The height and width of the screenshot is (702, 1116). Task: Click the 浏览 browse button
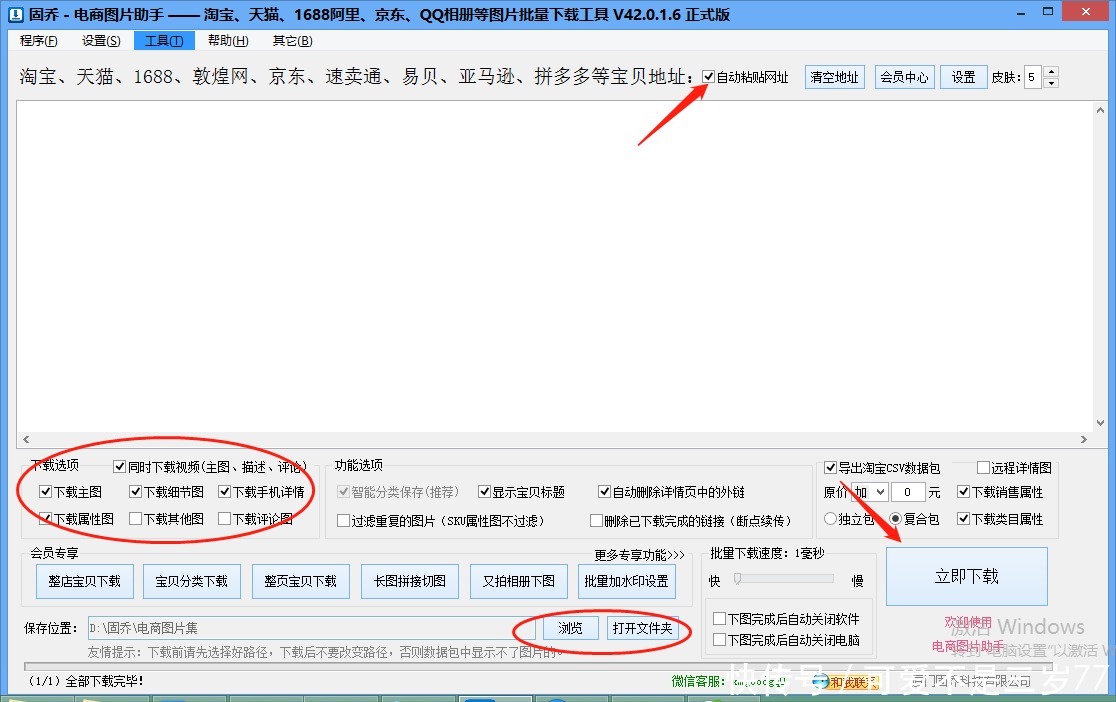pyautogui.click(x=570, y=628)
